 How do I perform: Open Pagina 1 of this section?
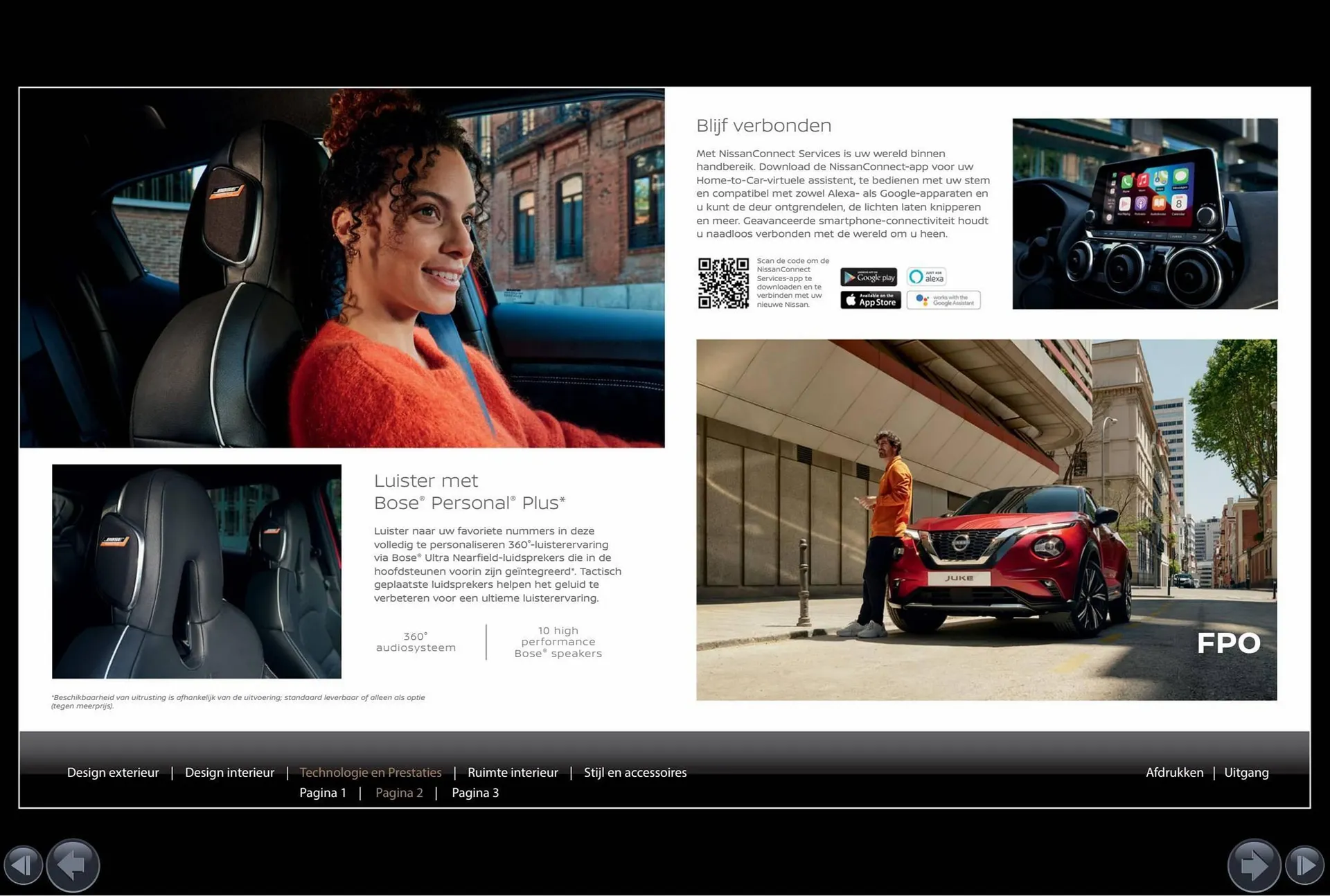322,793
